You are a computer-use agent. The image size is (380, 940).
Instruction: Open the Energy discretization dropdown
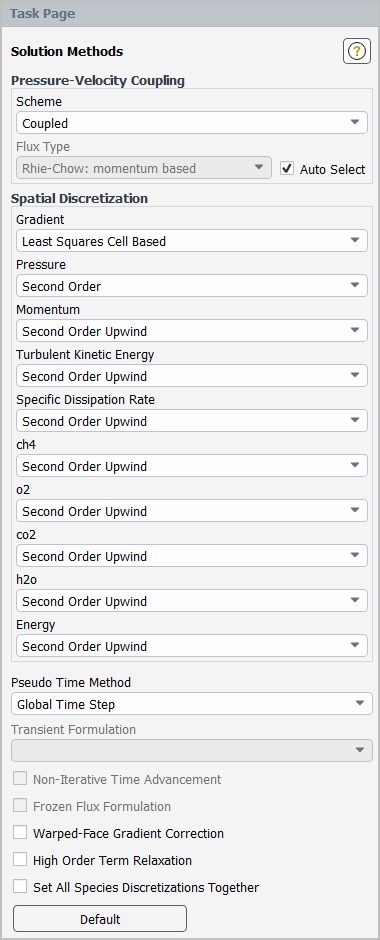(x=192, y=646)
